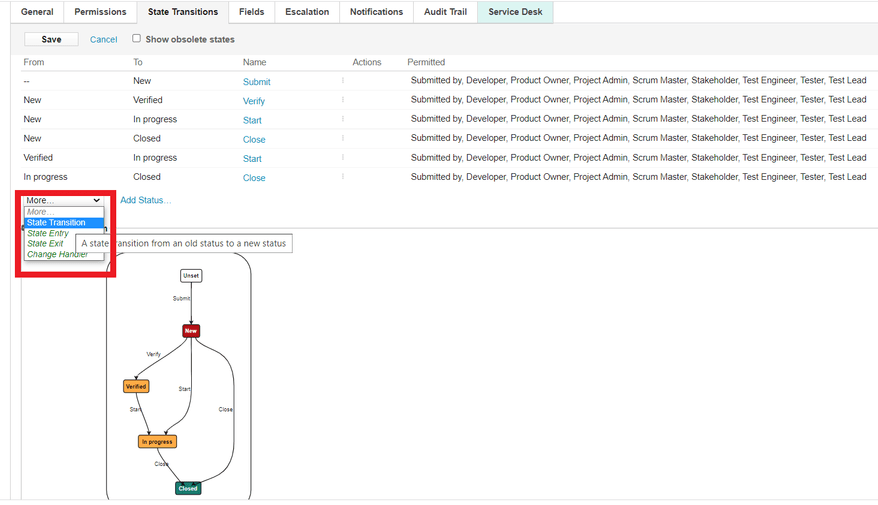
Task: Click the orange Verified node in diagram
Action: (136, 386)
